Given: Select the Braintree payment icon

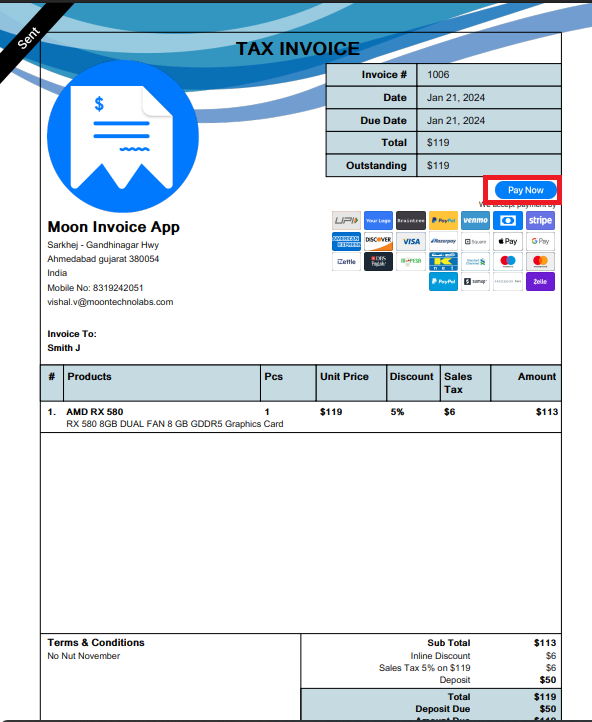Looking at the screenshot, I should click(x=411, y=221).
